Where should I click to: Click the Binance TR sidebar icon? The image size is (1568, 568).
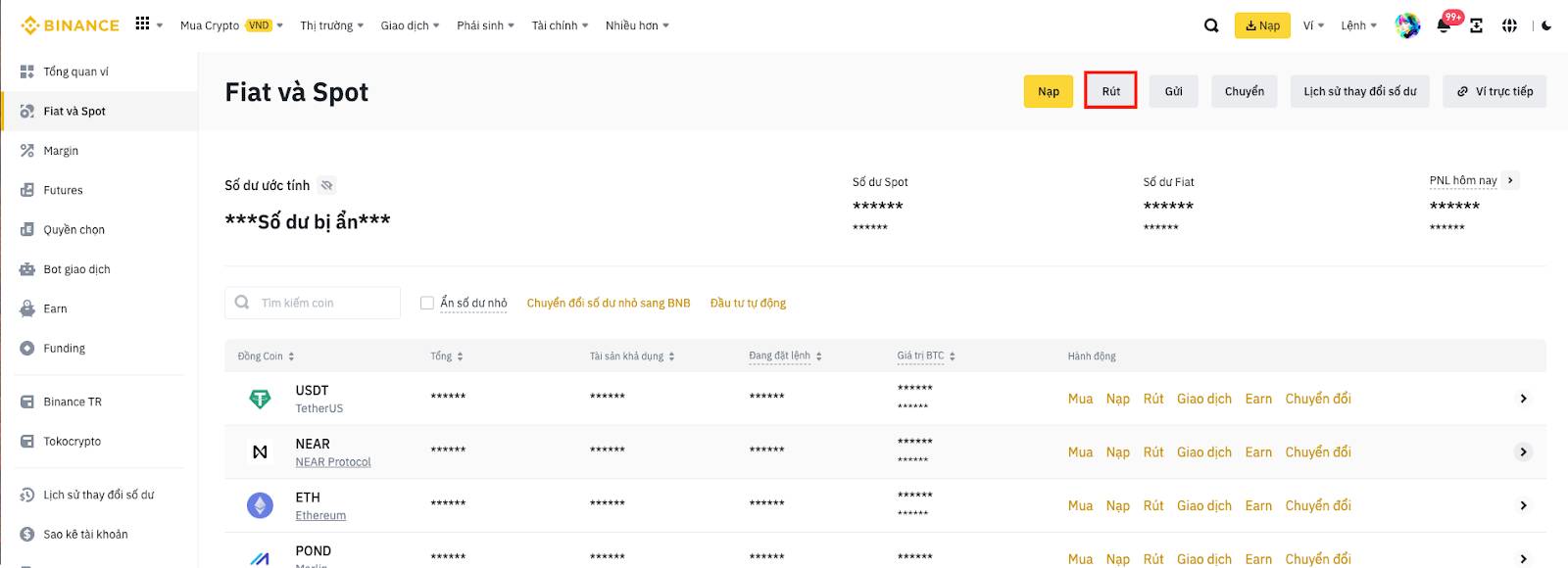click(27, 402)
